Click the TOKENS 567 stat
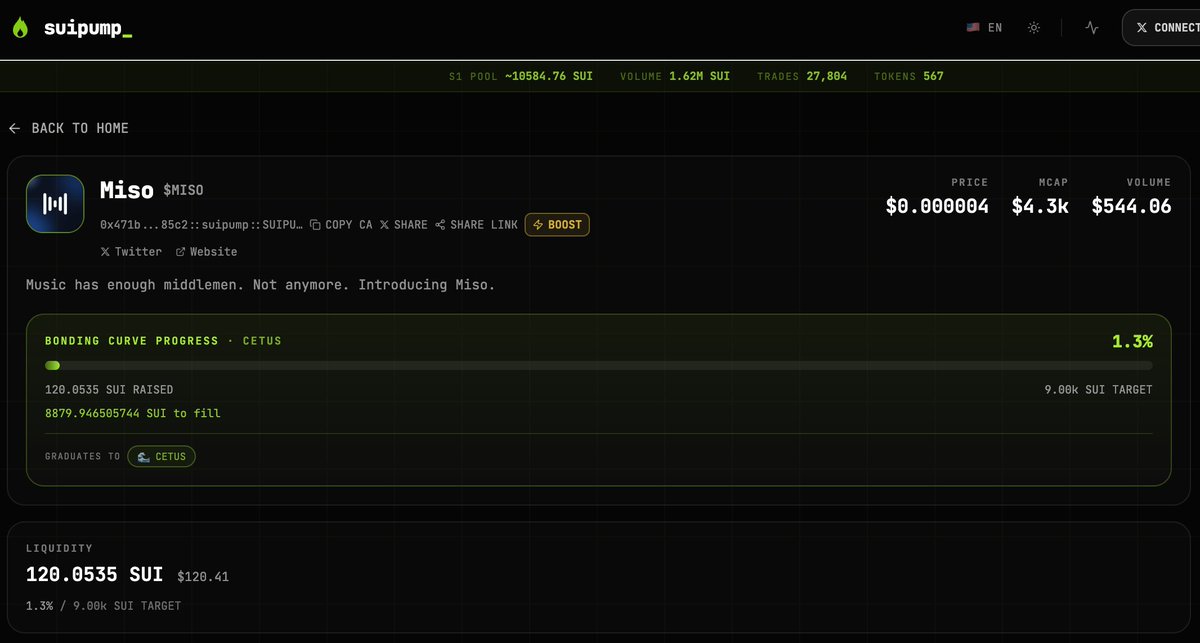Image resolution: width=1200 pixels, height=643 pixels. [909, 76]
